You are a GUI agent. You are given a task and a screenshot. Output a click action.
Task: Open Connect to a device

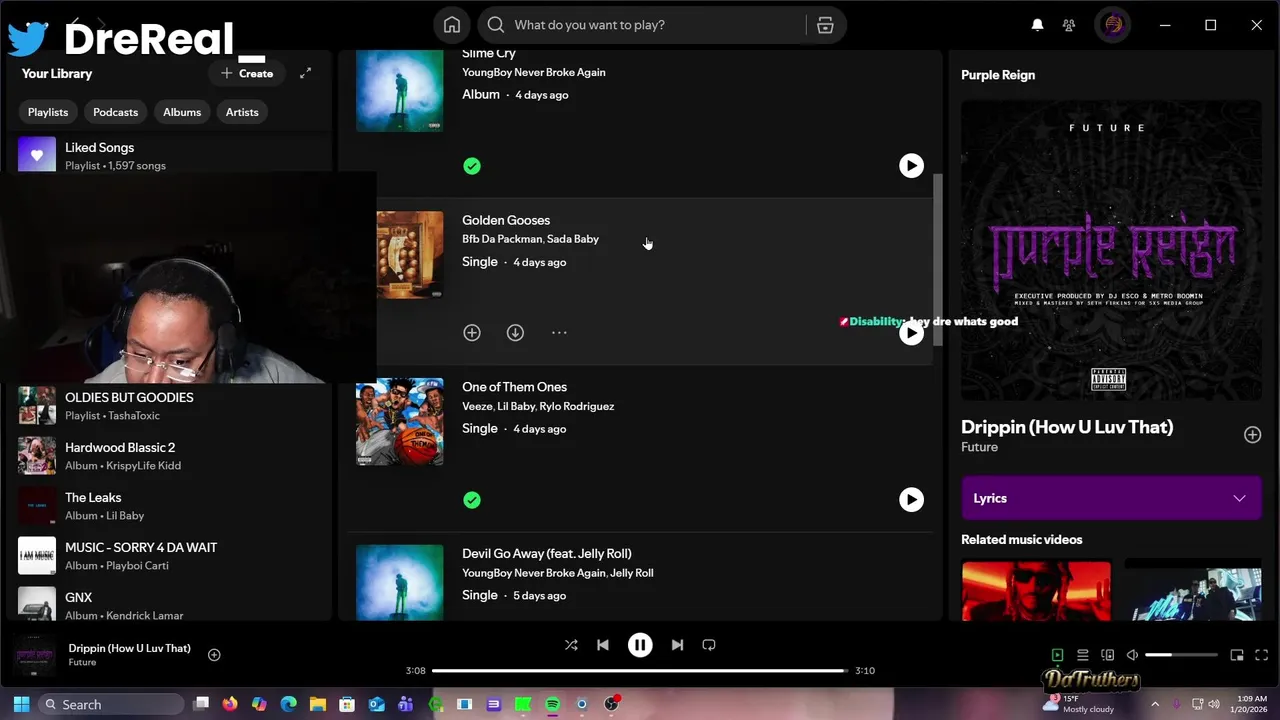click(x=1107, y=655)
